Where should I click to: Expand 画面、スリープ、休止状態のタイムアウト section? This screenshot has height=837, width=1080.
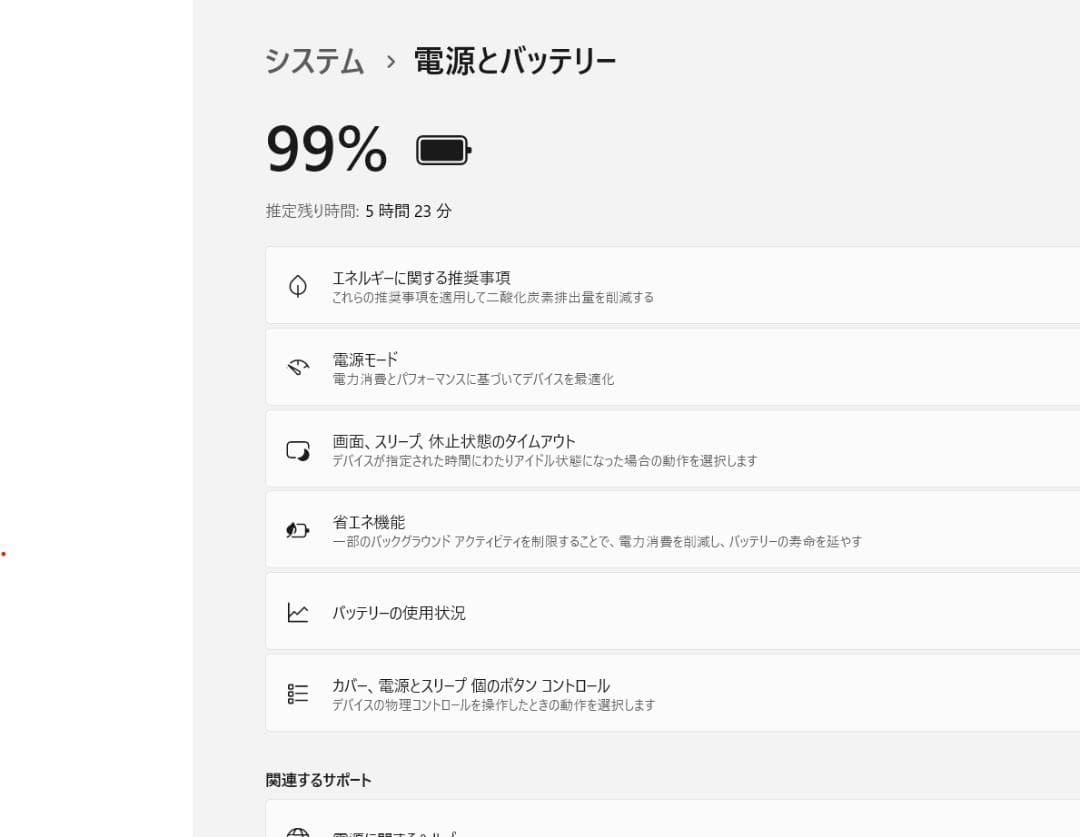670,448
